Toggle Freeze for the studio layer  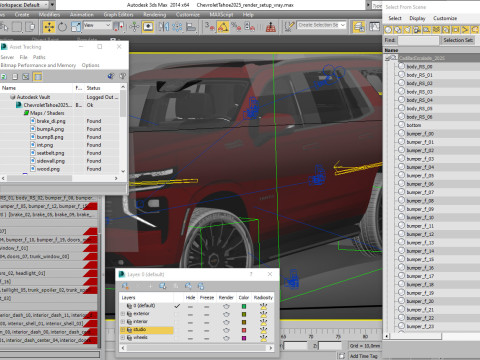point(207,330)
